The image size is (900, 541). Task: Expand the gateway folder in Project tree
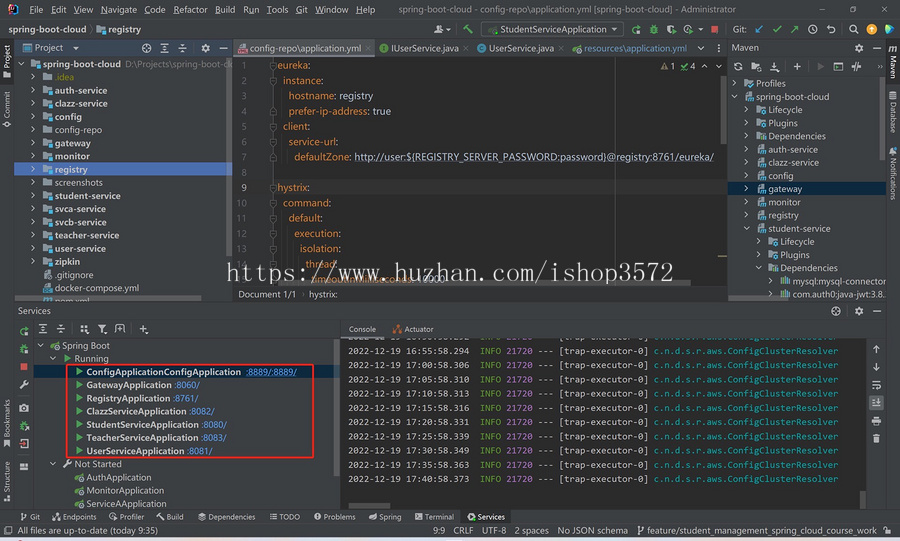click(33, 143)
